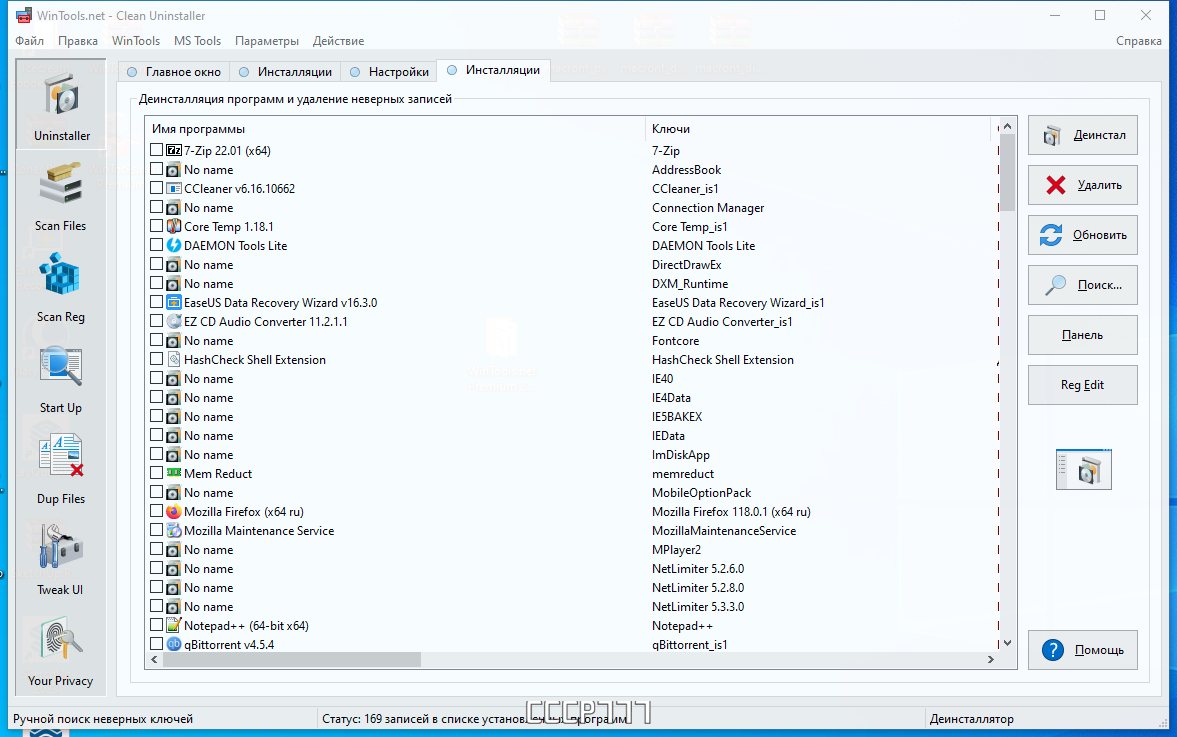Screen dimensions: 1177x737
Task: Open the Файл menu
Action: pos(29,41)
